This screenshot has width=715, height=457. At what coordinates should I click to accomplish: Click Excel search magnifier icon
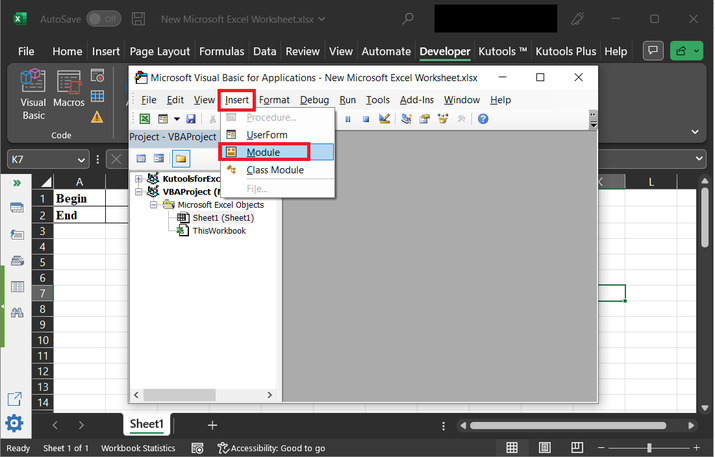[x=408, y=19]
